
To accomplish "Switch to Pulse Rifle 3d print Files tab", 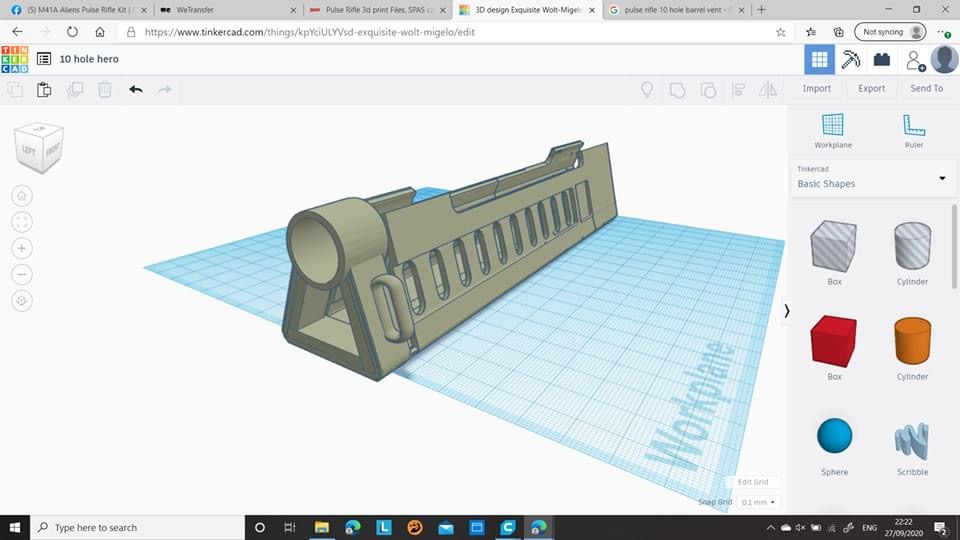I will click(377, 10).
